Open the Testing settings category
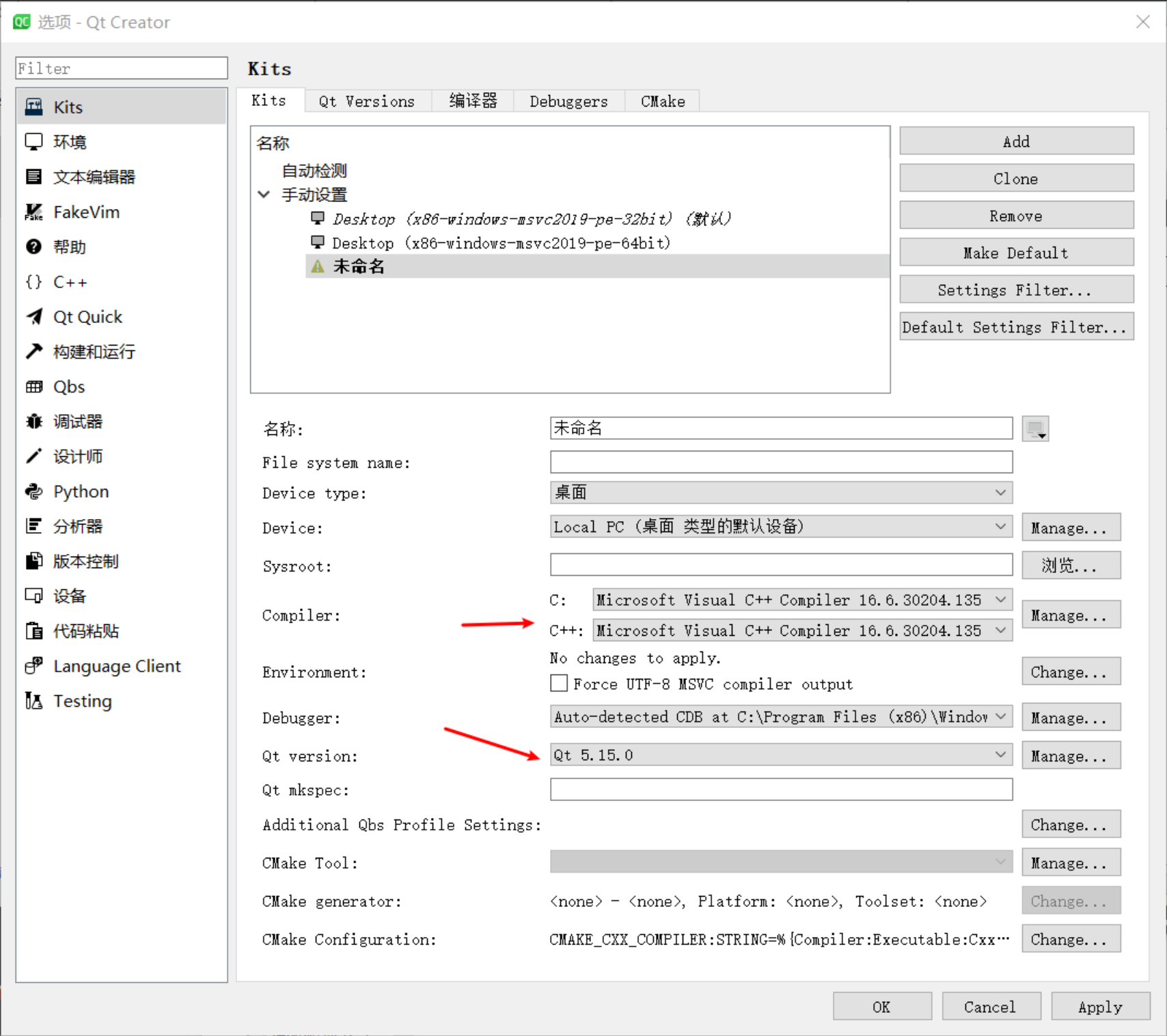Viewport: 1167px width, 1036px height. (121, 701)
